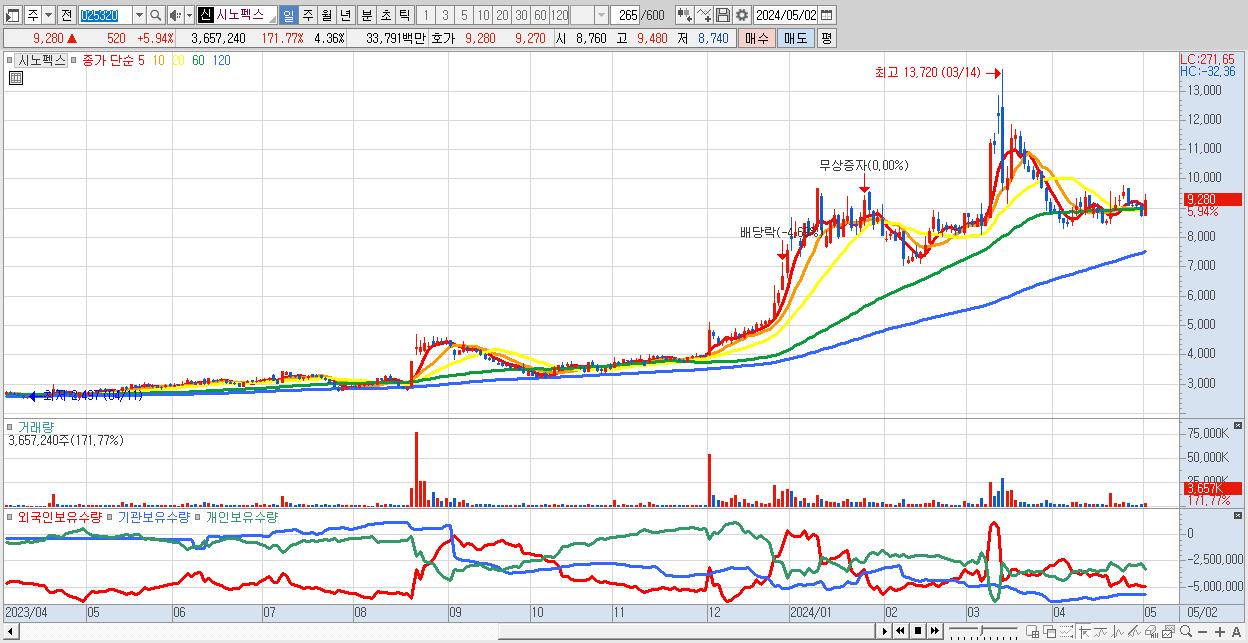Click the 주 market type button
The width and height of the screenshot is (1248, 643).
32,15
